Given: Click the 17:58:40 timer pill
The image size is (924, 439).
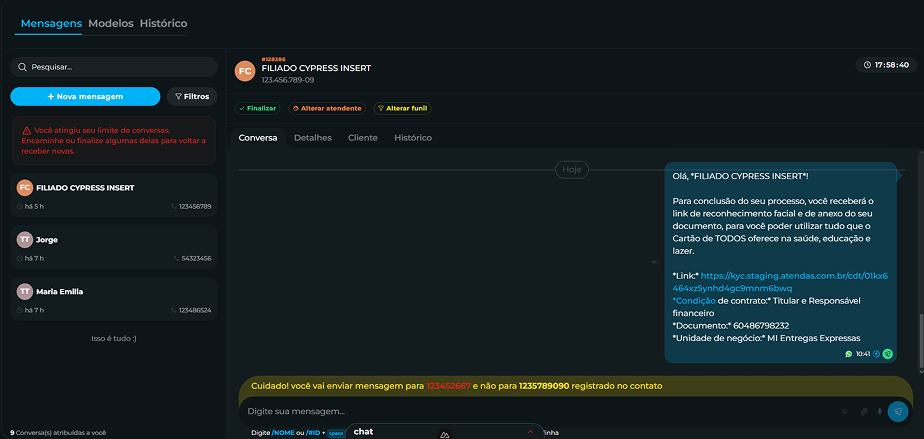Looking at the screenshot, I should click(x=886, y=65).
